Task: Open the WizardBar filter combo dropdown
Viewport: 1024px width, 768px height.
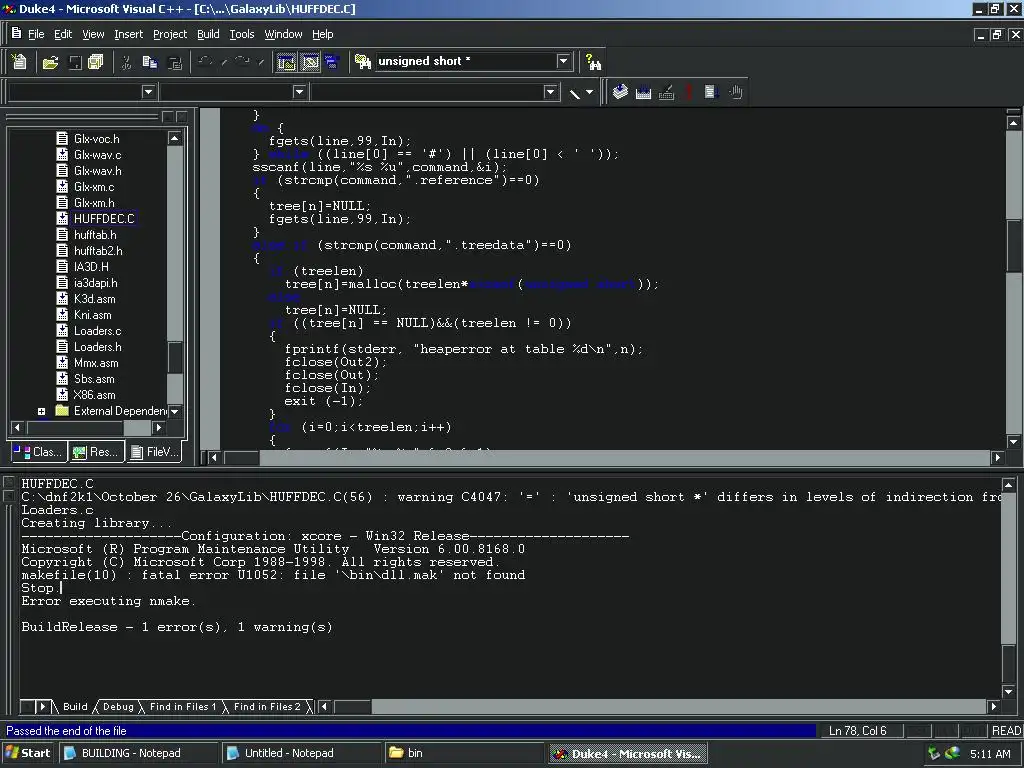Action: (x=299, y=92)
